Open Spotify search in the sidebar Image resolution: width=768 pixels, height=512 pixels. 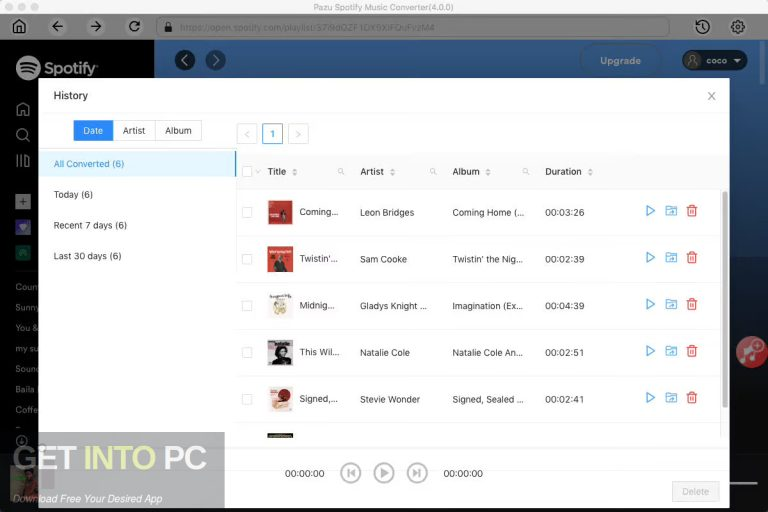(x=23, y=135)
